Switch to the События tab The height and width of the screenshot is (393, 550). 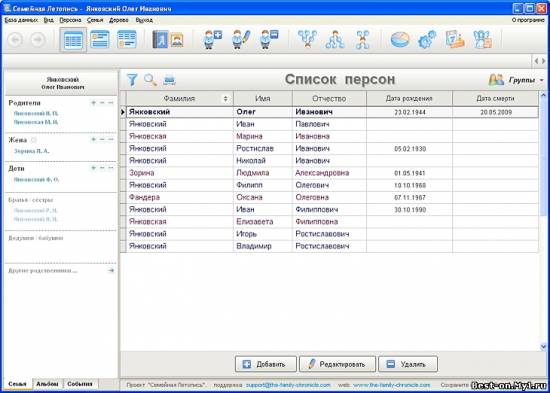(x=80, y=384)
